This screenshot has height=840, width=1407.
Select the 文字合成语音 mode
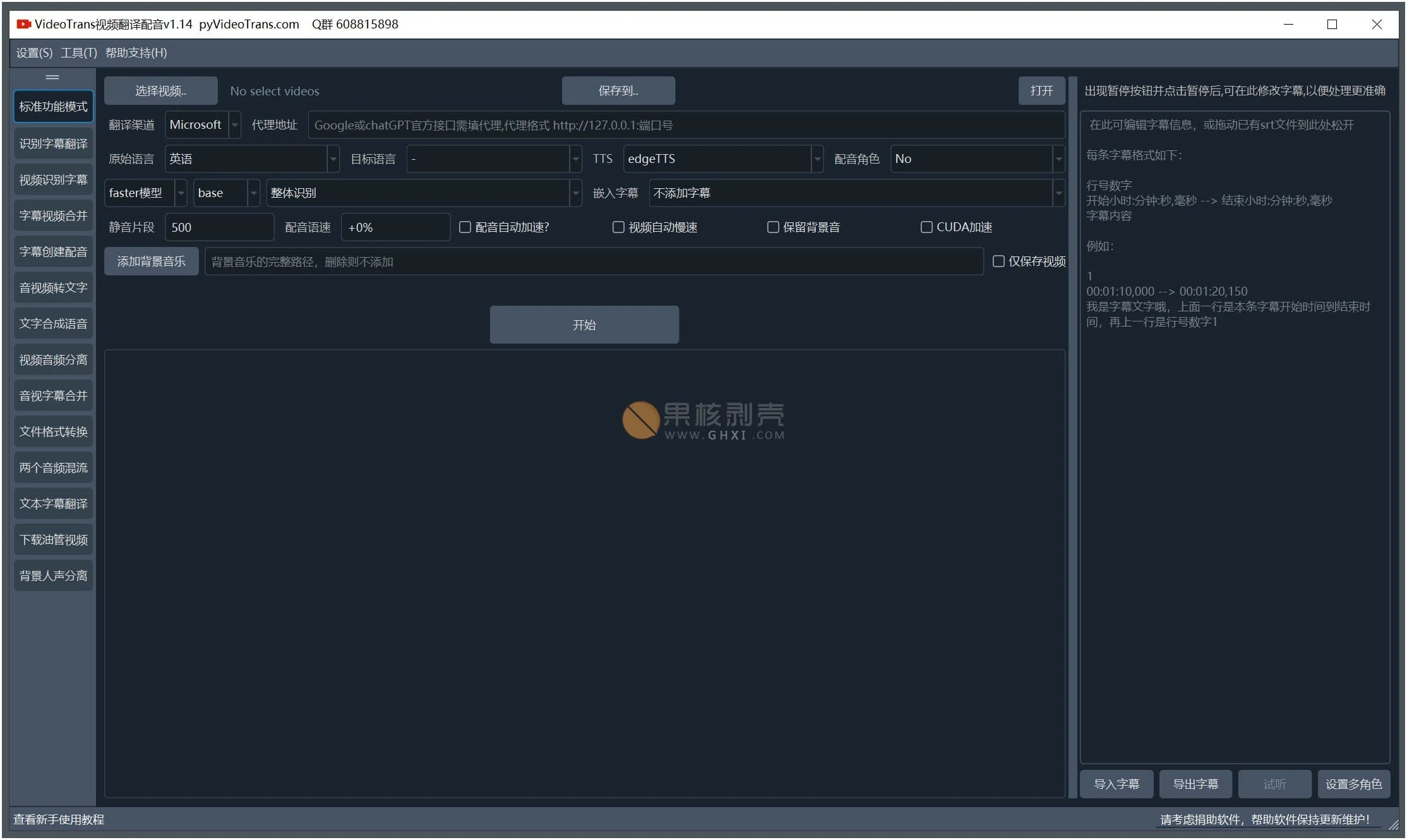[x=53, y=323]
